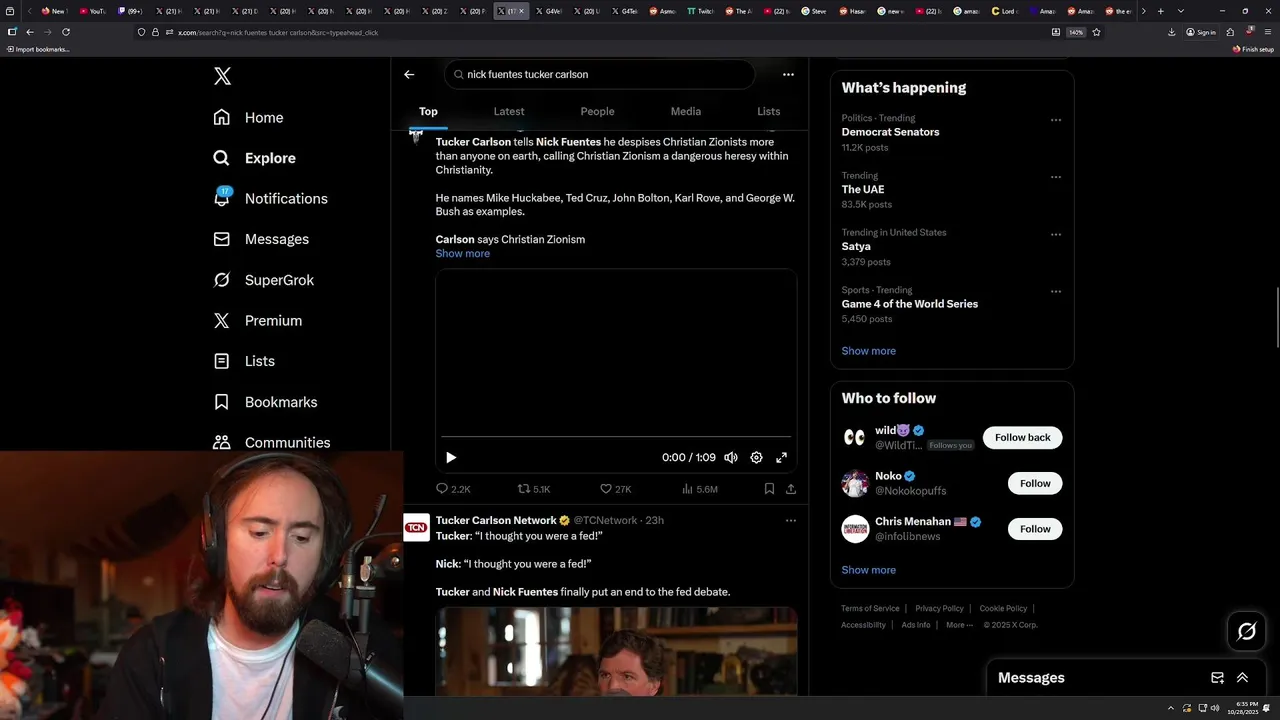Open Lists in the left sidebar
This screenshot has width=1280, height=720.
pyautogui.click(x=244, y=361)
